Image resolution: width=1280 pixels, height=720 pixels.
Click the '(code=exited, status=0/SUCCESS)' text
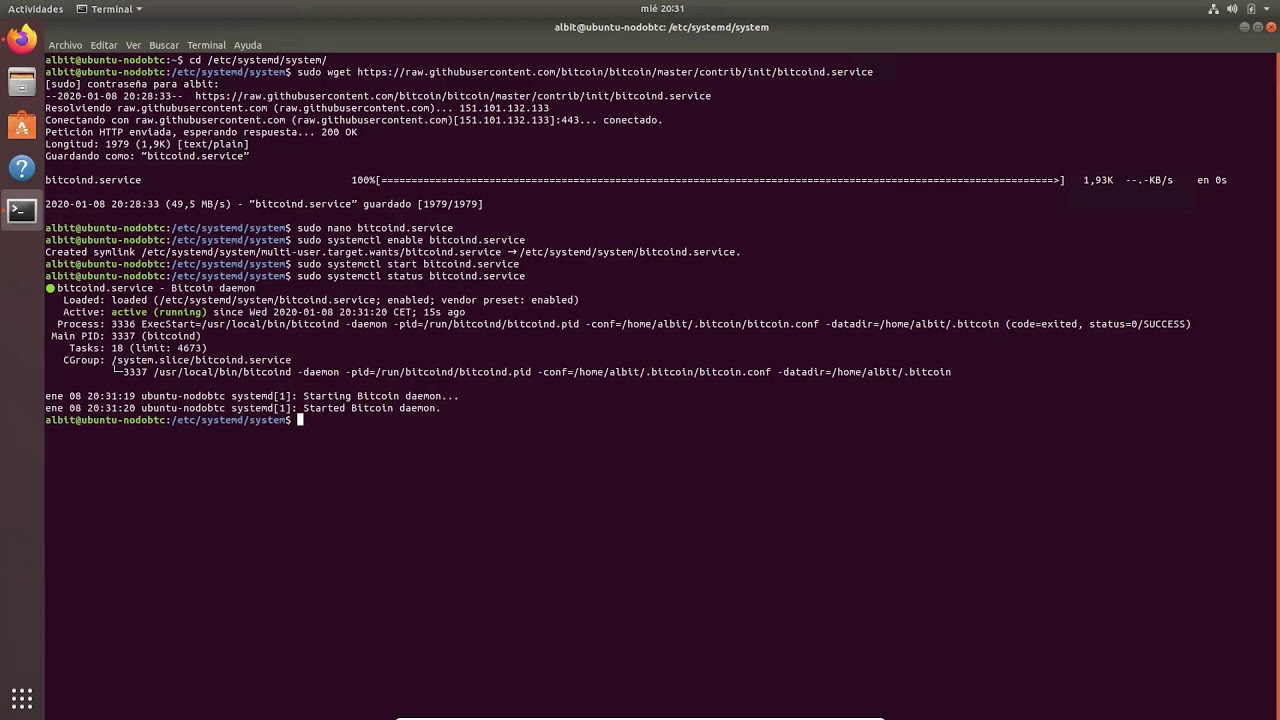1098,324
